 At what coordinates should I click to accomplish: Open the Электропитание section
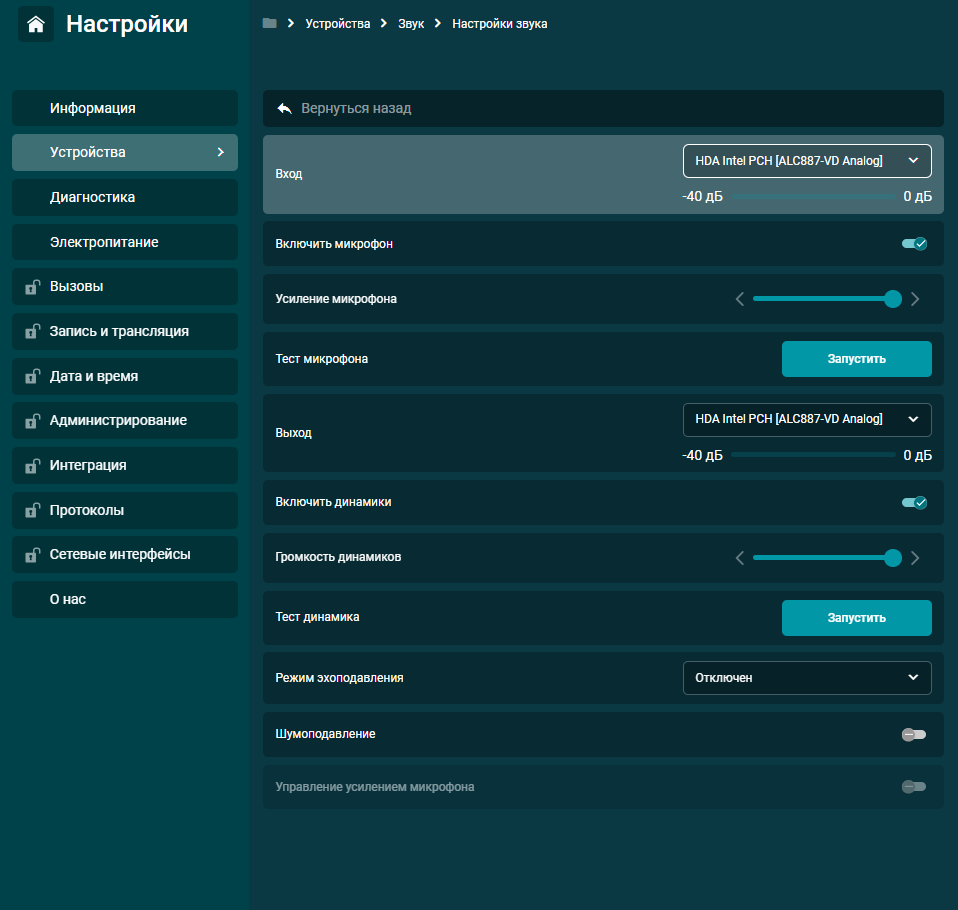pos(125,242)
